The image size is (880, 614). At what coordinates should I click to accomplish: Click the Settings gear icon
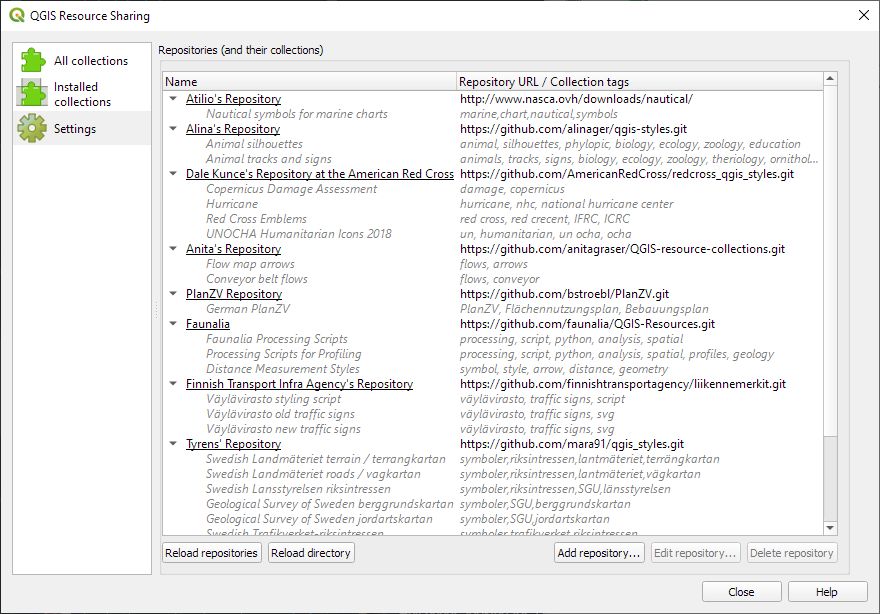click(32, 128)
